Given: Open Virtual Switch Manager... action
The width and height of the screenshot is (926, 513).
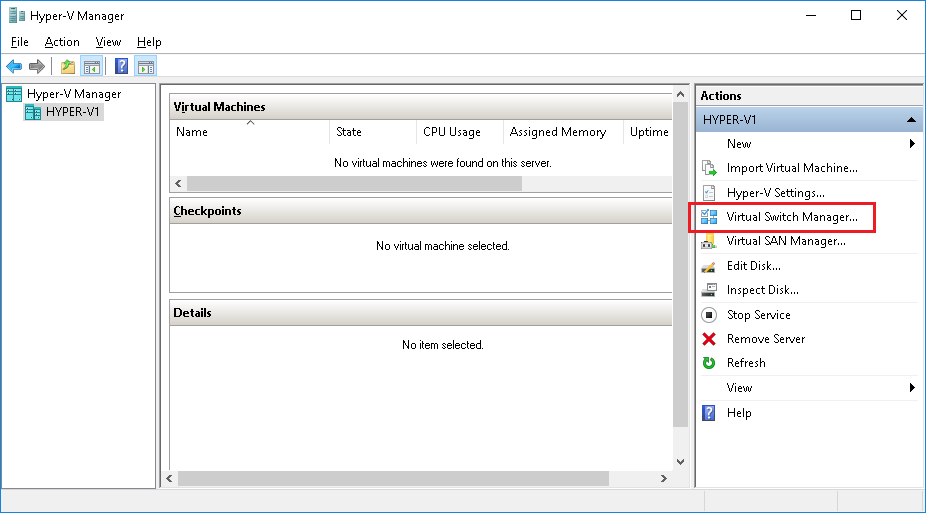Looking at the screenshot, I should pyautogui.click(x=792, y=217).
